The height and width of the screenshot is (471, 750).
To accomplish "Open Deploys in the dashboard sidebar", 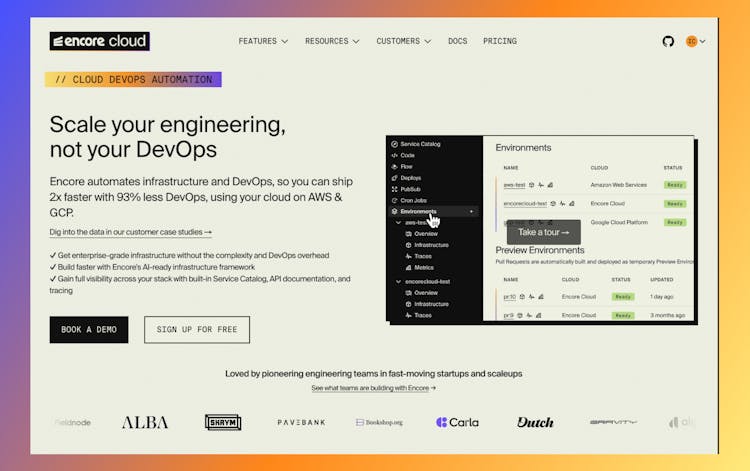I will 406,178.
